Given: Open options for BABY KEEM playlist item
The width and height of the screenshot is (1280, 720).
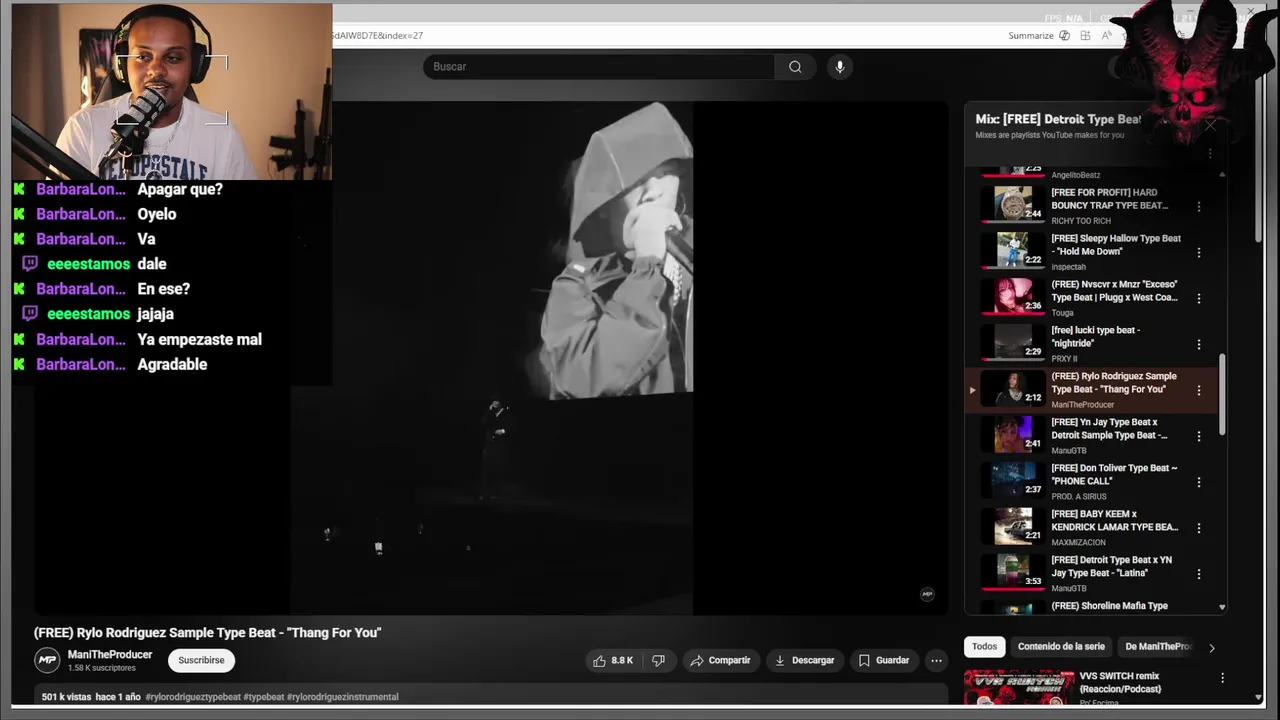Looking at the screenshot, I should (1199, 529).
